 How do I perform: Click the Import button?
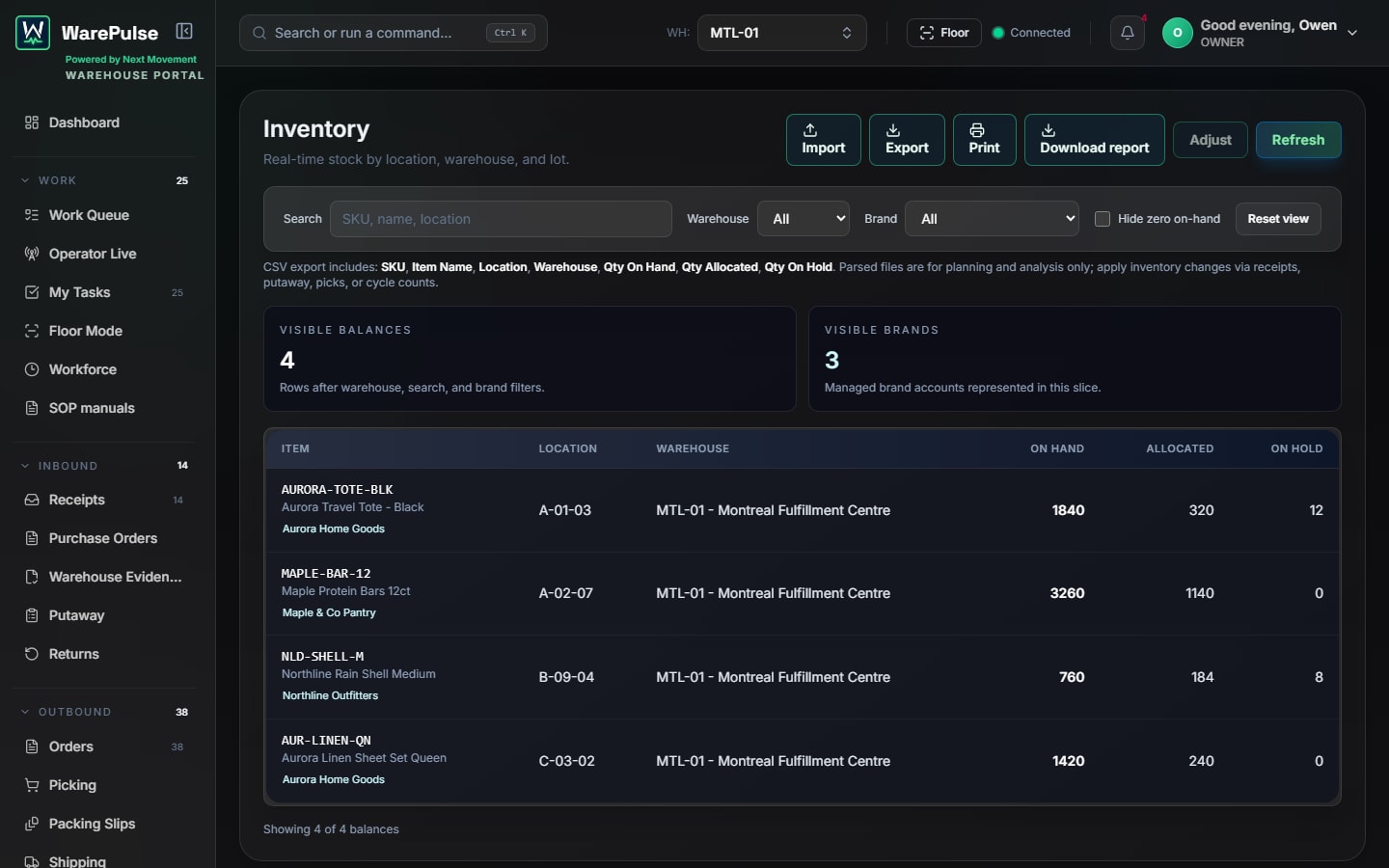(x=824, y=140)
